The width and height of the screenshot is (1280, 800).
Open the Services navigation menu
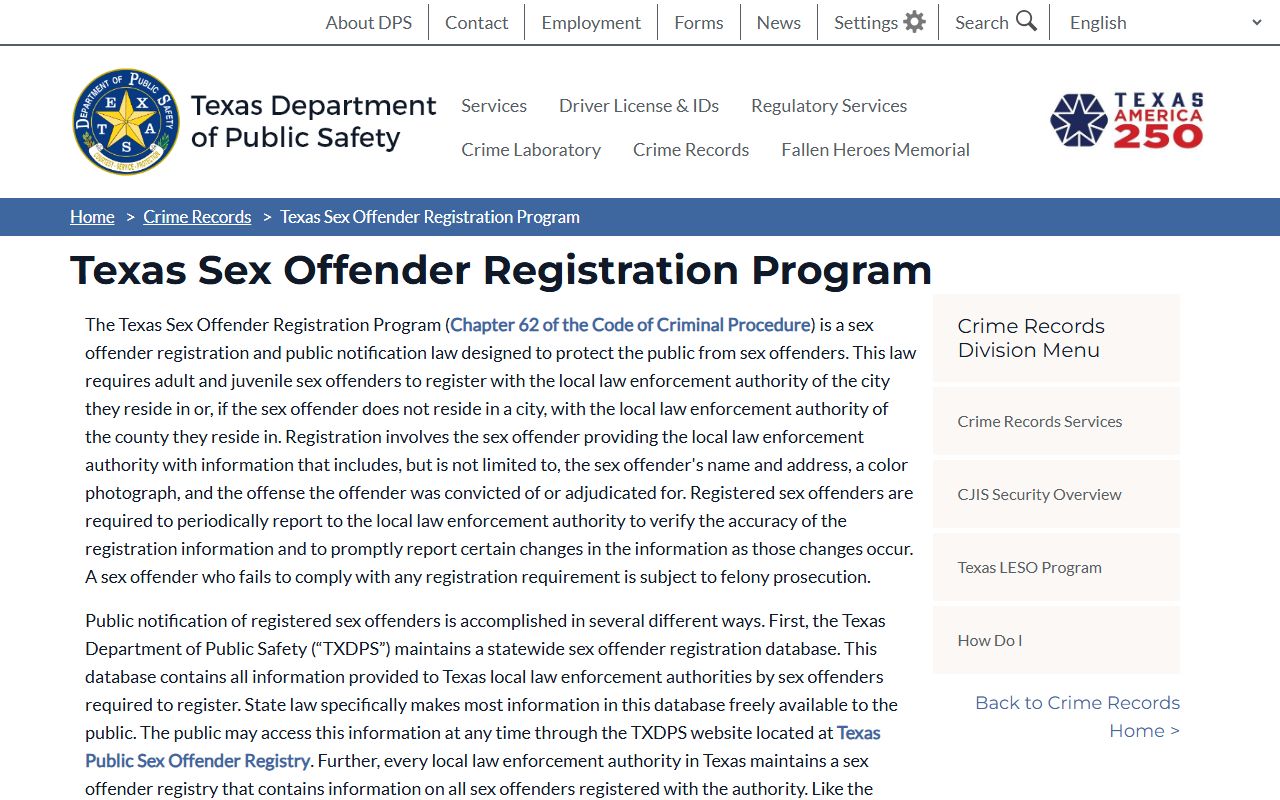(x=494, y=105)
